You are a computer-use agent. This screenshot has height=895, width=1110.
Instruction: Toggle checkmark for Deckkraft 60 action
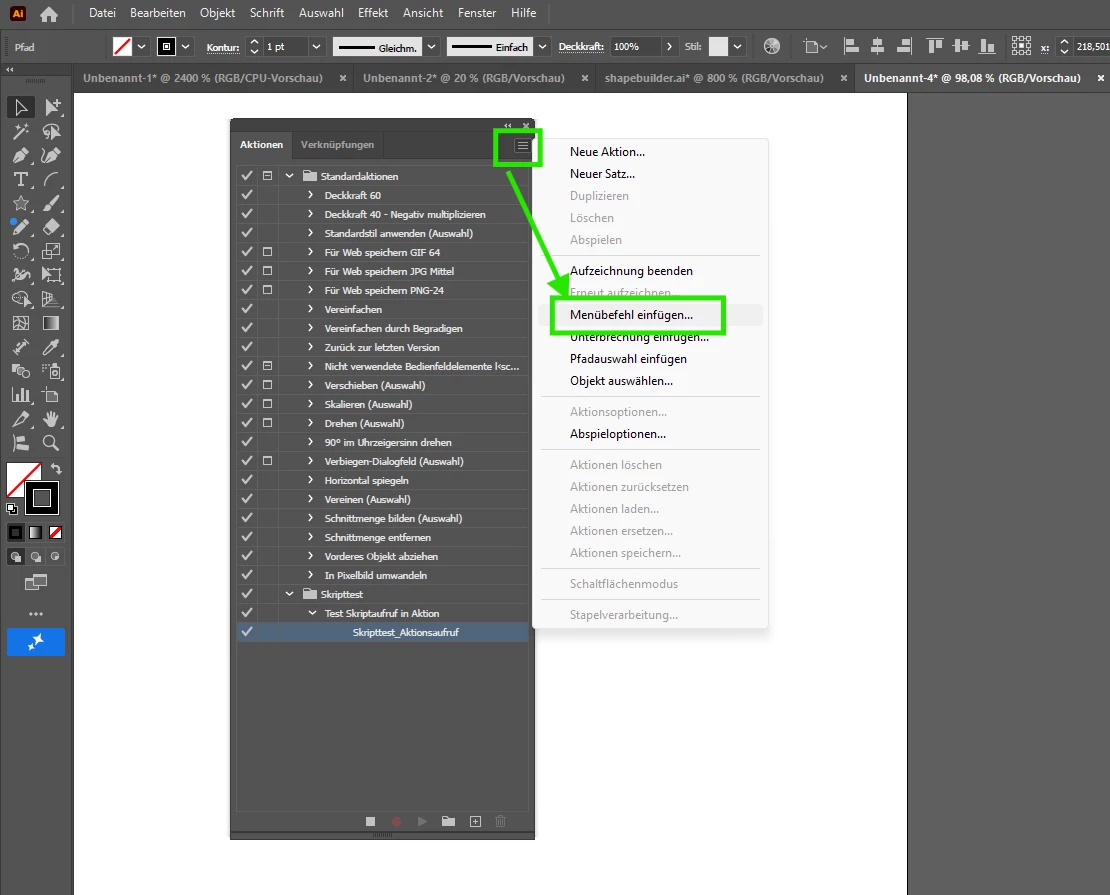point(246,195)
